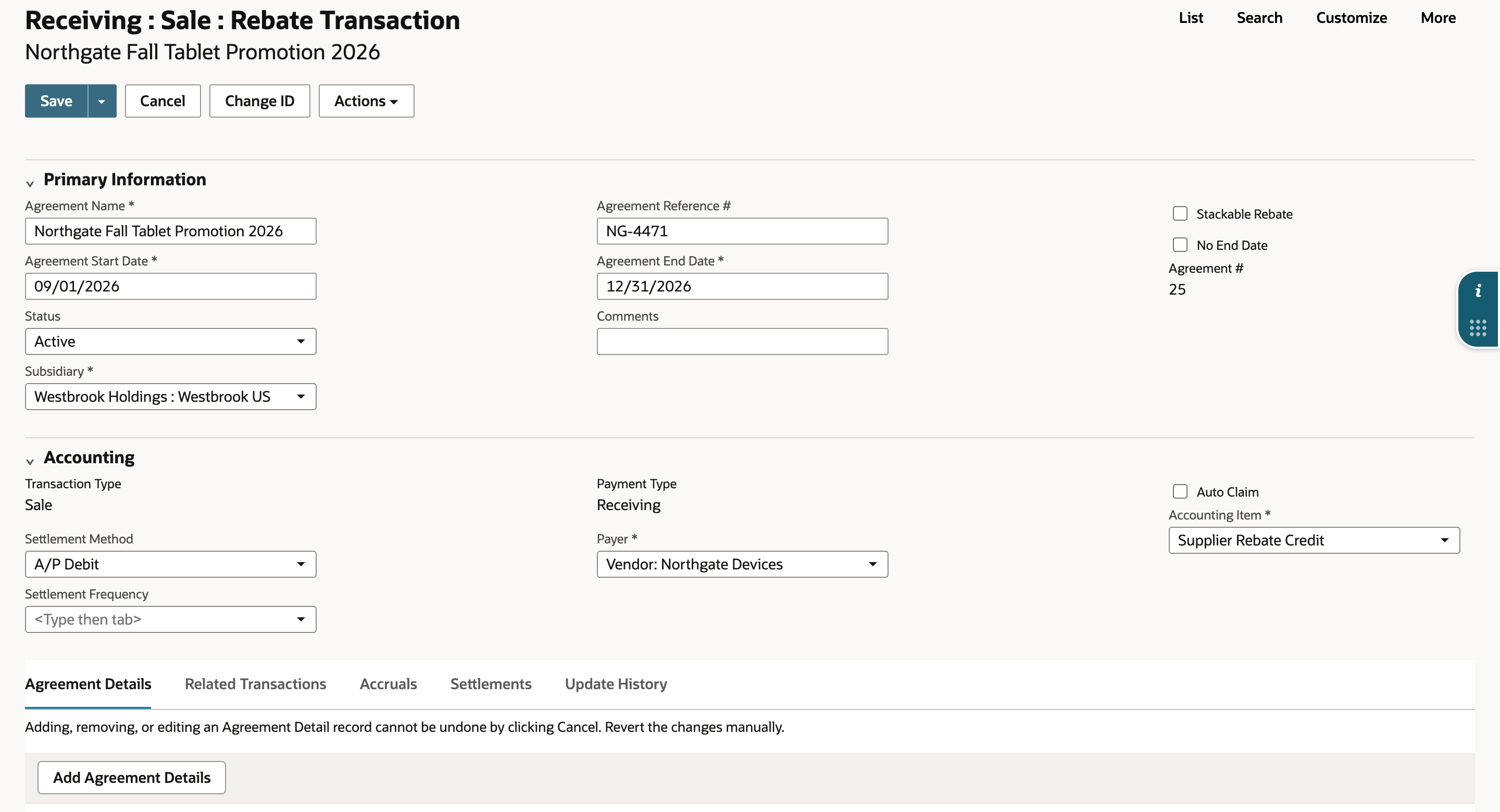The width and height of the screenshot is (1500, 812).
Task: Open the Status dropdown showing Active
Action: pyautogui.click(x=171, y=341)
